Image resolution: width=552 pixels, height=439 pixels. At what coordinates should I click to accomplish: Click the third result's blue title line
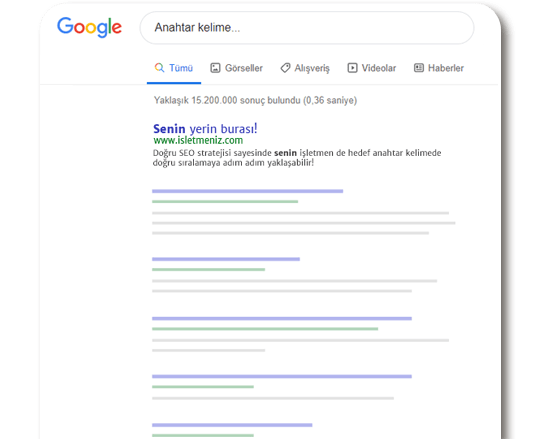tap(226, 259)
